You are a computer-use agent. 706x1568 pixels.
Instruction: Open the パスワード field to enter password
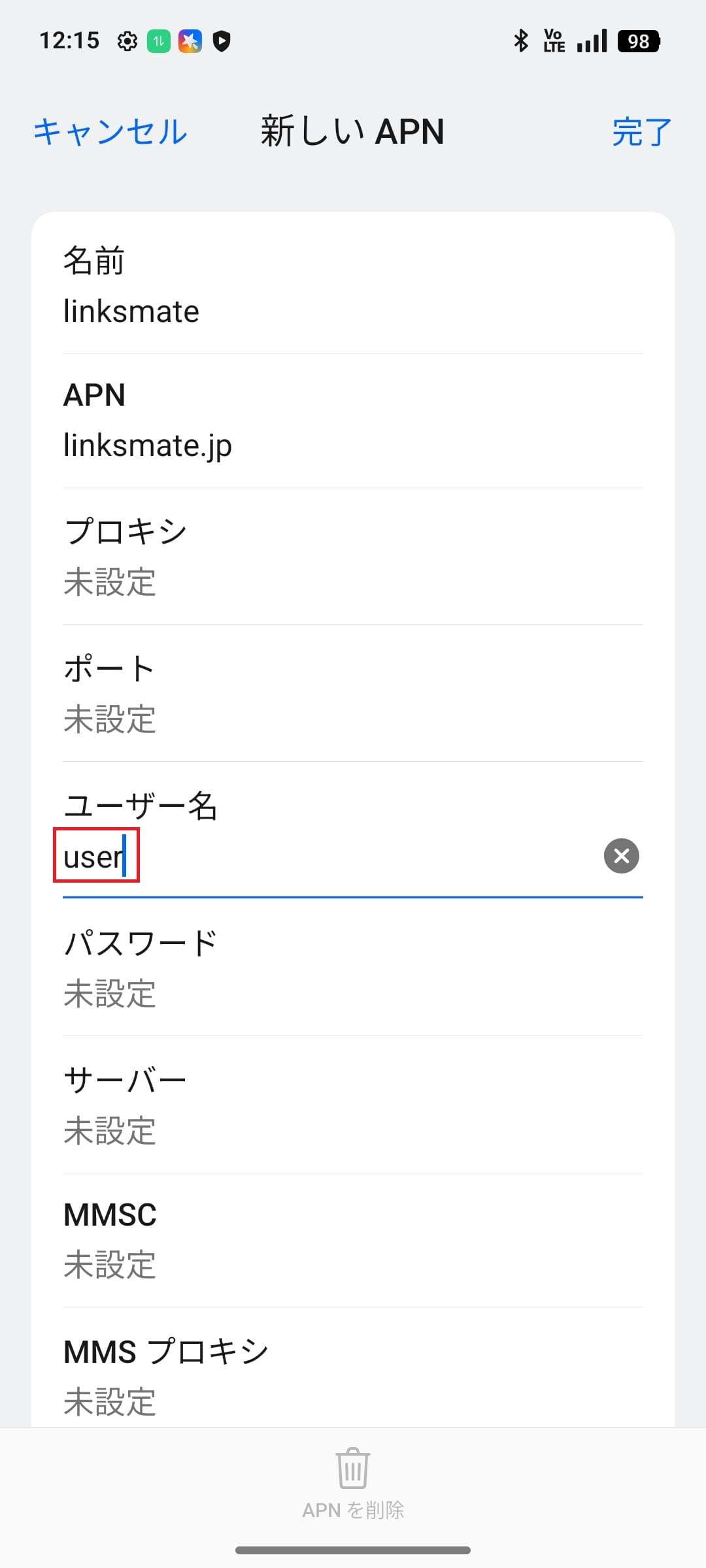coord(353,968)
